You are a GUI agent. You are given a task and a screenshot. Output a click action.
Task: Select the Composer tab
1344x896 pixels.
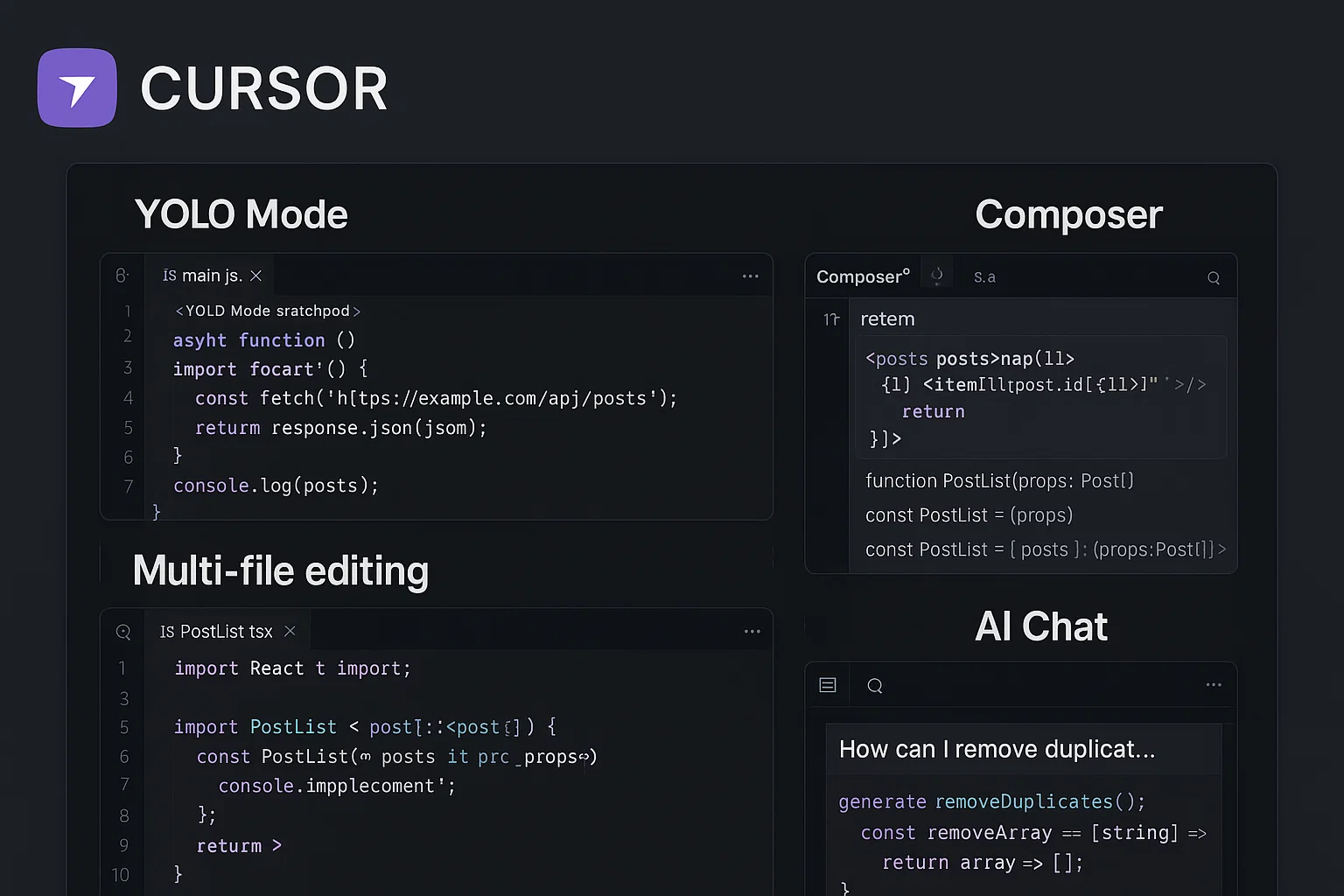(863, 276)
